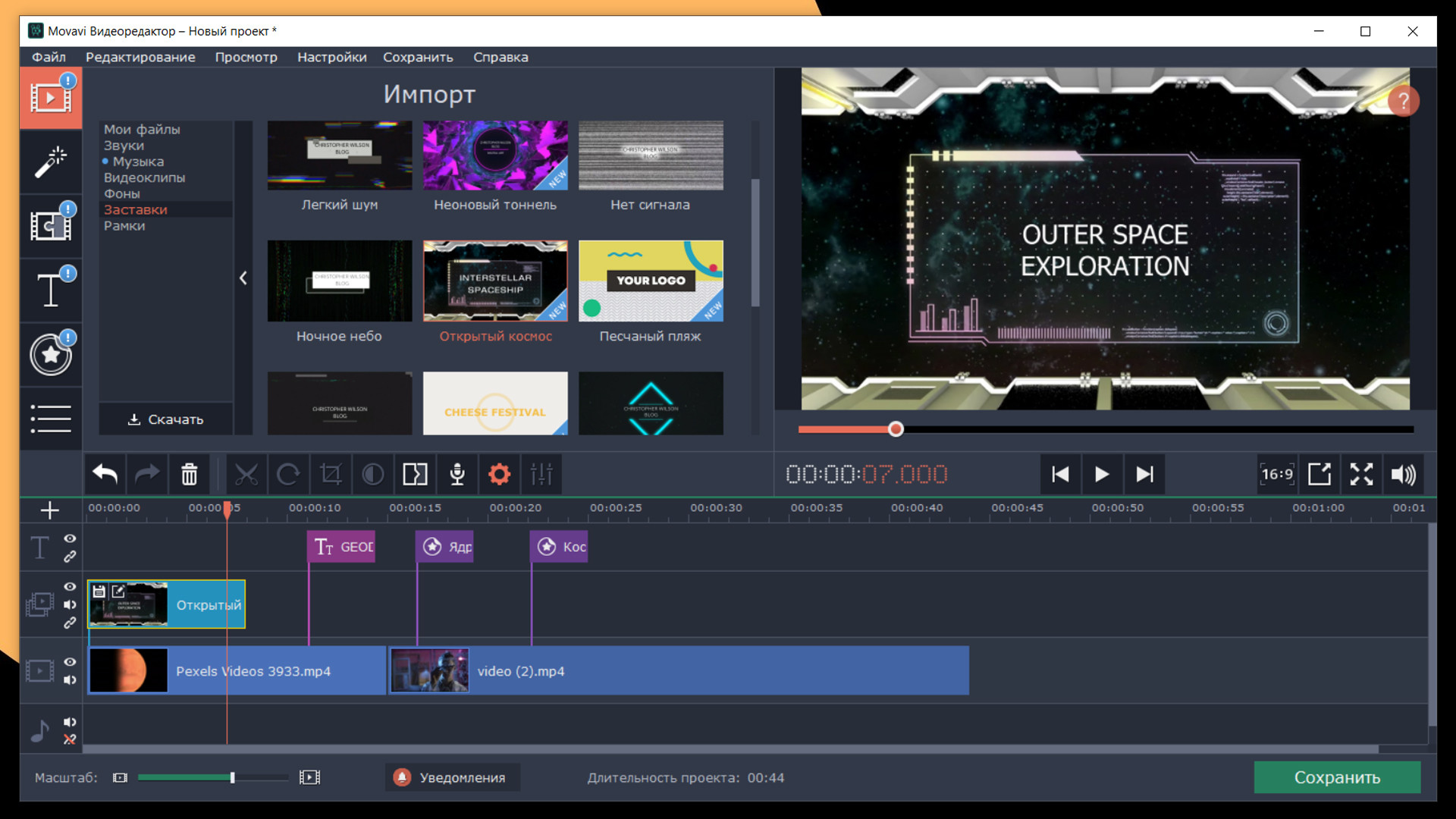Open the 16:9 aspect ratio selector
This screenshot has height=819, width=1456.
[x=1277, y=475]
